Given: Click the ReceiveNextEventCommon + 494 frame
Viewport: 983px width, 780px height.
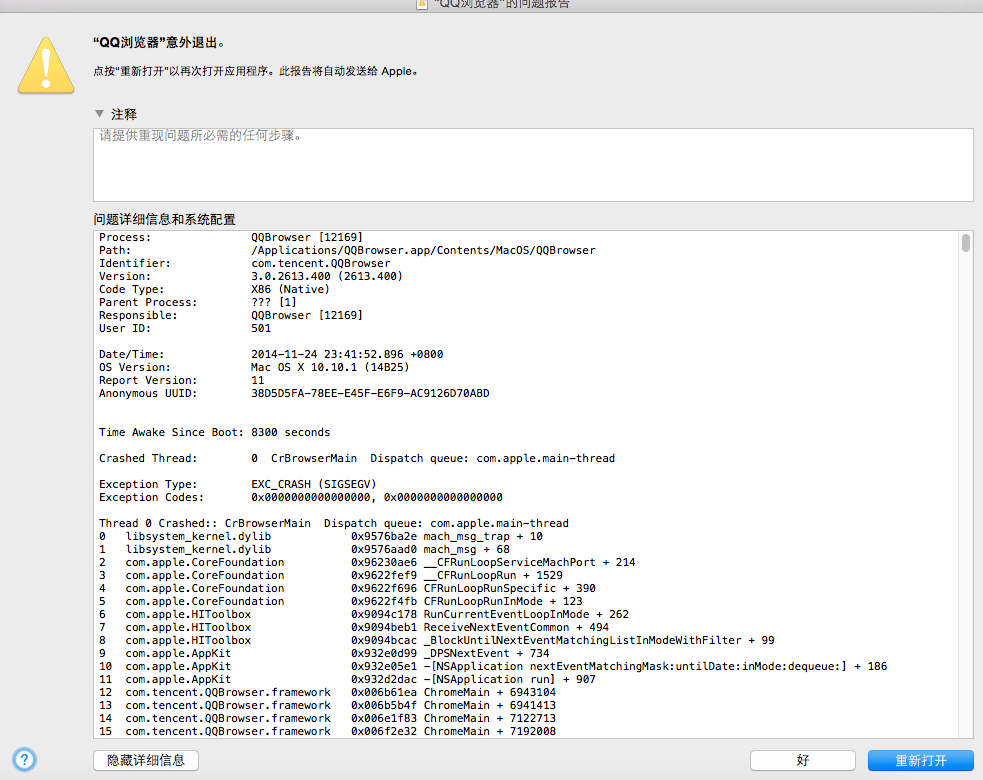Looking at the screenshot, I should click(354, 627).
